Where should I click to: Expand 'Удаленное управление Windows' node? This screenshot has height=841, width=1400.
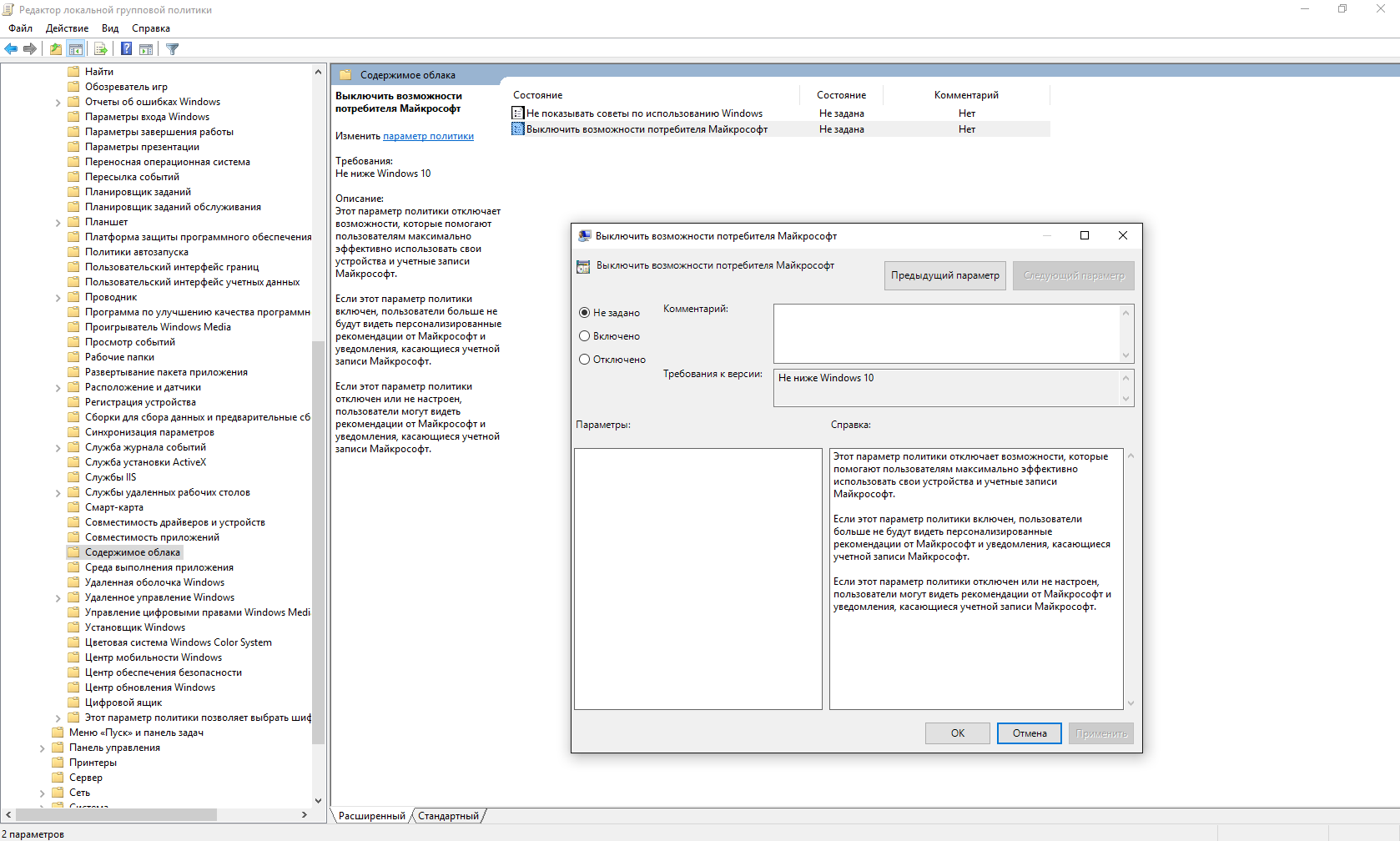pyautogui.click(x=58, y=598)
